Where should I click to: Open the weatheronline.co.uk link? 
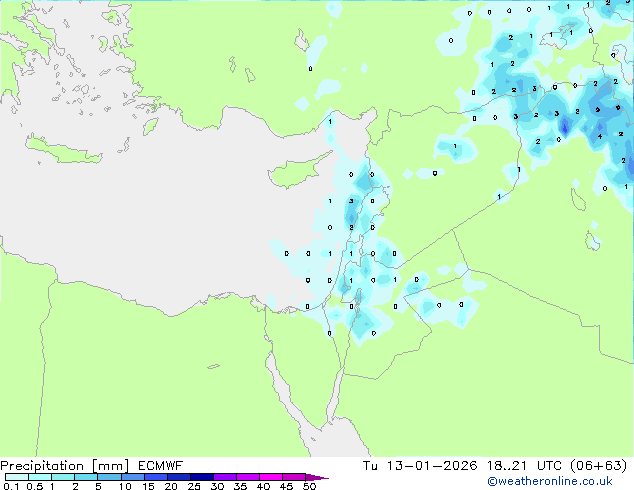550,481
